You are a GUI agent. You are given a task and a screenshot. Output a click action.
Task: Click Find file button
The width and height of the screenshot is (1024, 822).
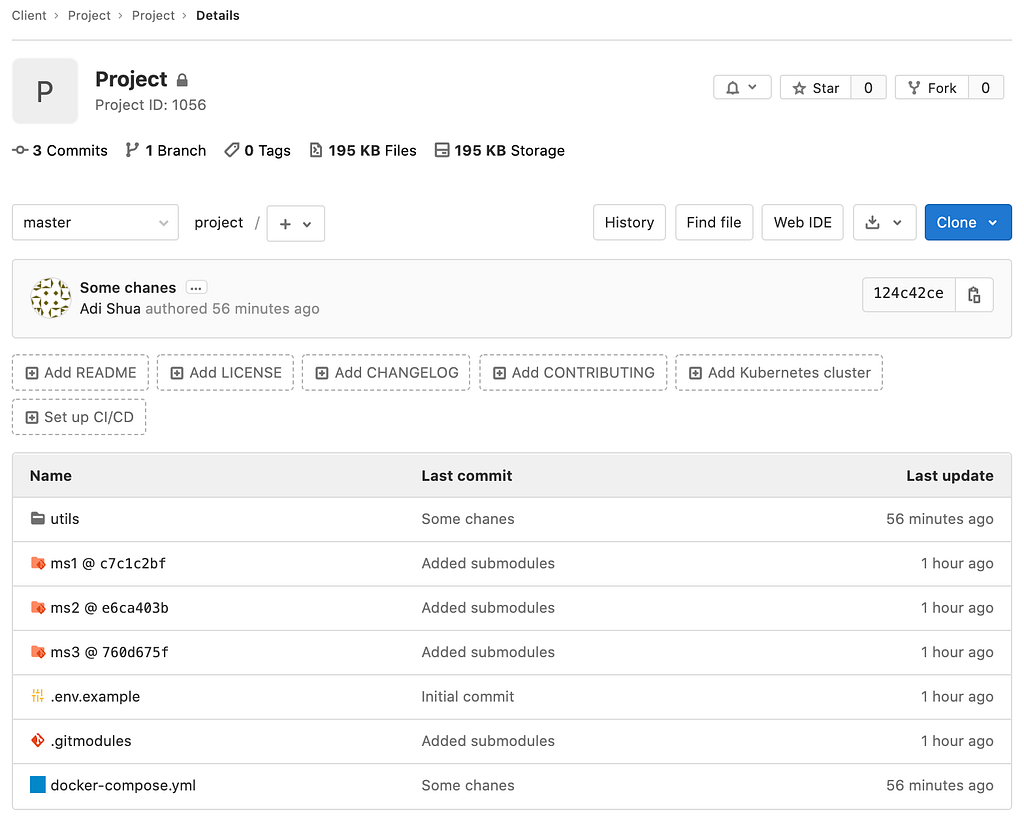coord(714,223)
